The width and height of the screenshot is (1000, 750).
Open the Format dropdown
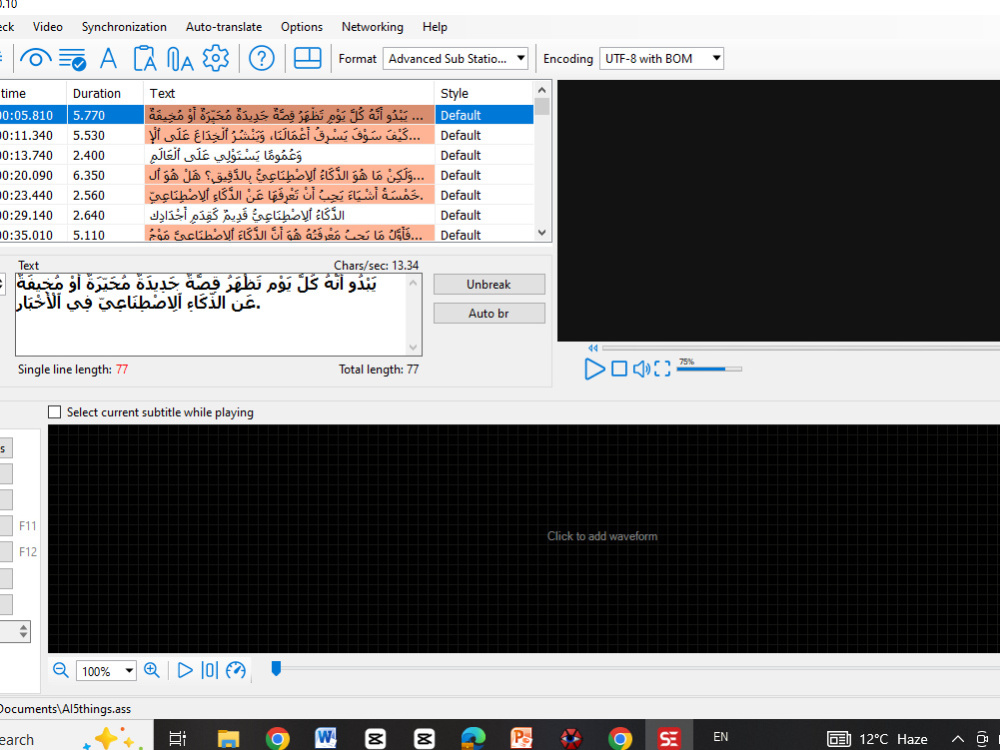pyautogui.click(x=455, y=59)
